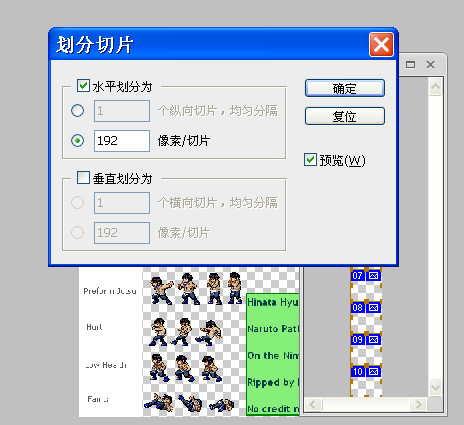
Task: Click the Naruto Pat text line
Action: 273,329
